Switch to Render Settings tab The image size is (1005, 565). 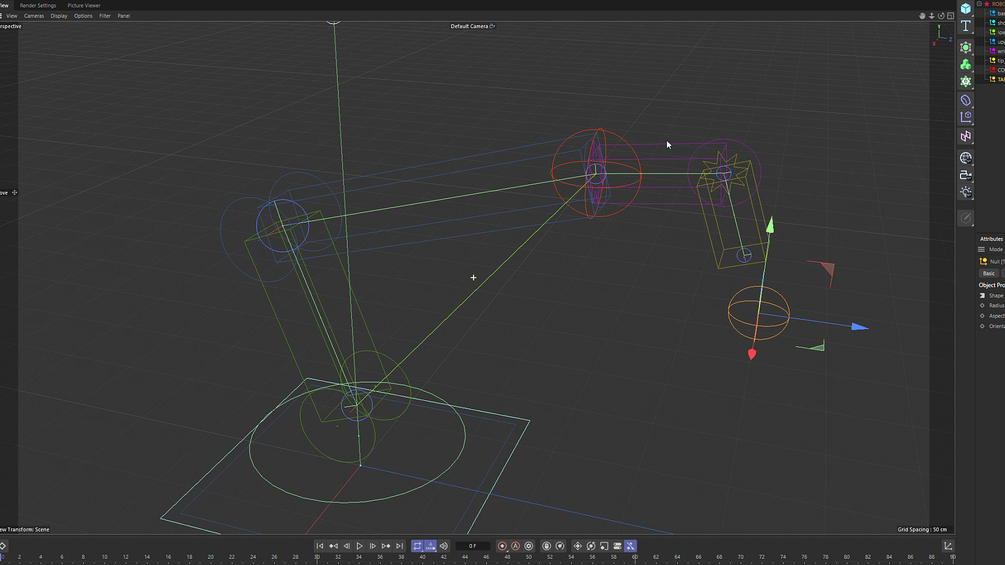point(38,5)
